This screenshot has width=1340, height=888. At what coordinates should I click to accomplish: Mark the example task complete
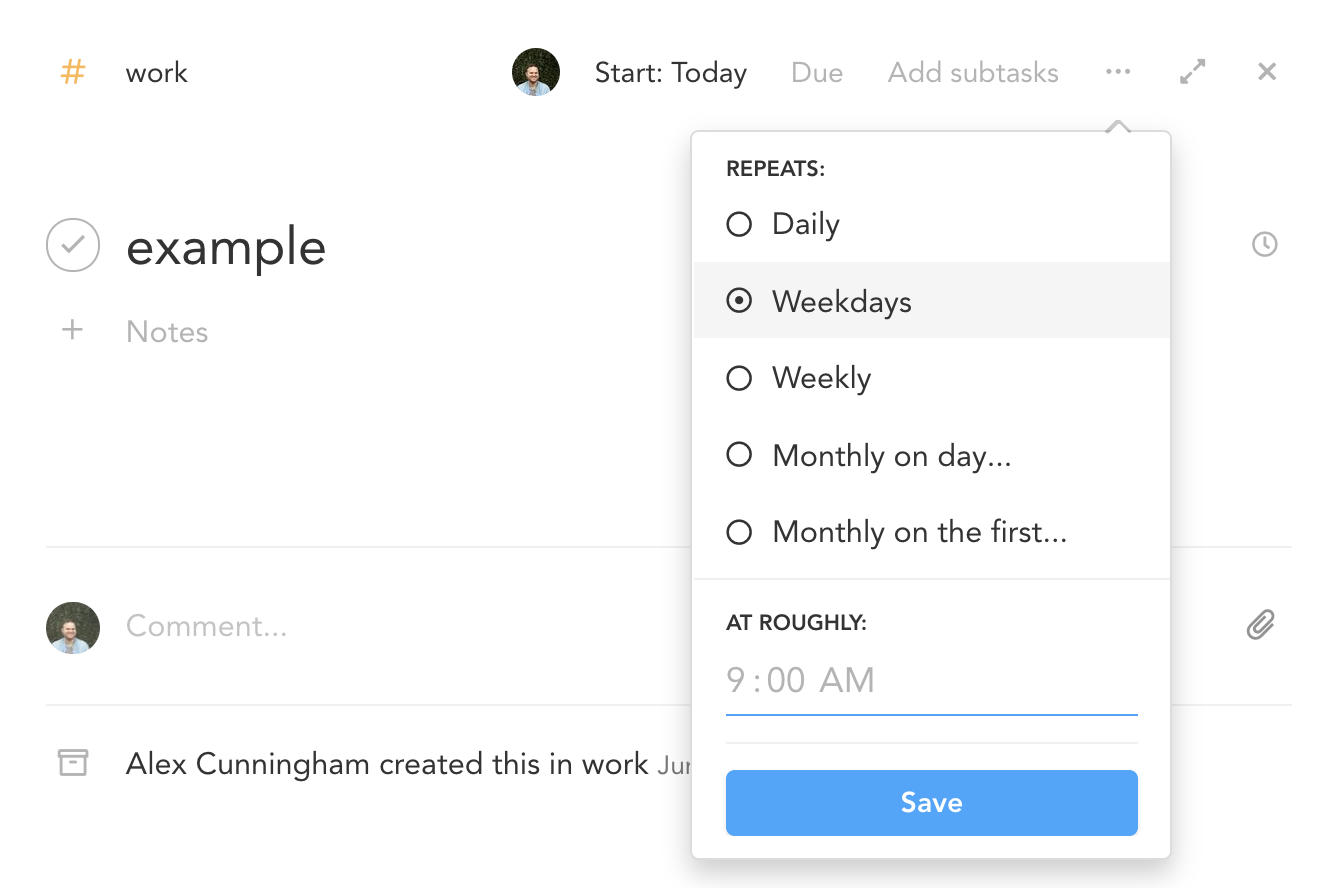[73, 245]
